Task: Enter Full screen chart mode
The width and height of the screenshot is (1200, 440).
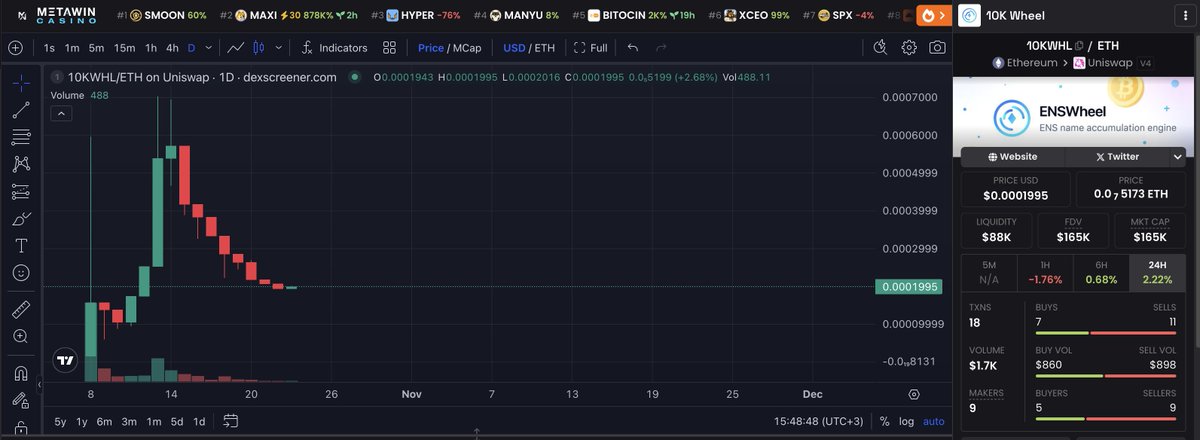Action: pos(591,47)
